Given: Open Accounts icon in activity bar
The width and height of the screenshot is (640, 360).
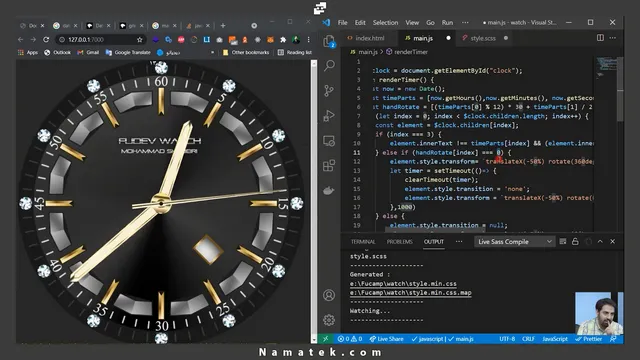Looking at the screenshot, I should pyautogui.click(x=329, y=295).
